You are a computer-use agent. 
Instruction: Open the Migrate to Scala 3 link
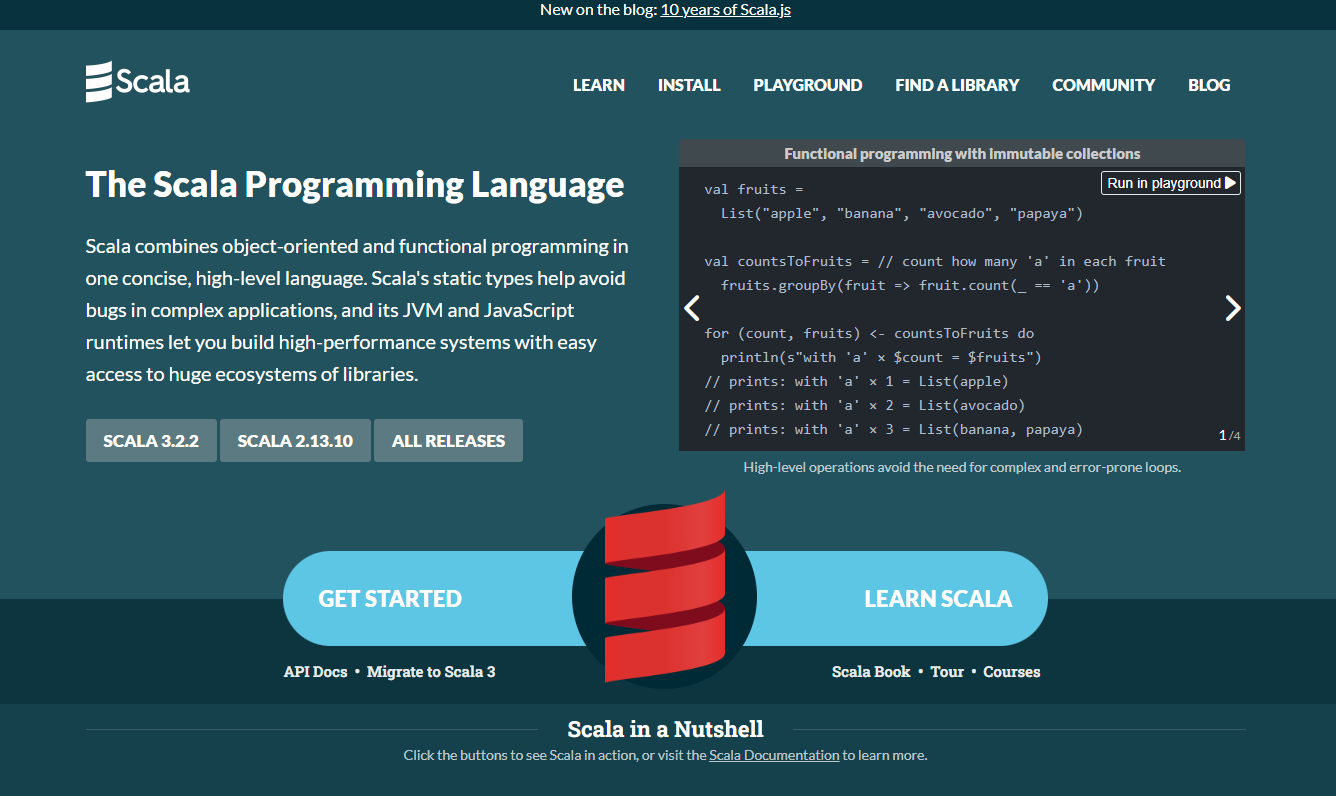(431, 672)
